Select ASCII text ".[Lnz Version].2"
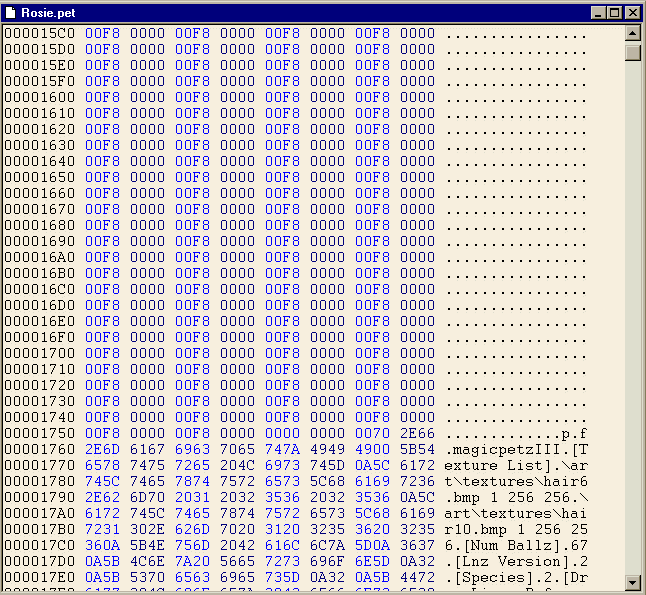The width and height of the screenshot is (646, 595). click(x=516, y=561)
